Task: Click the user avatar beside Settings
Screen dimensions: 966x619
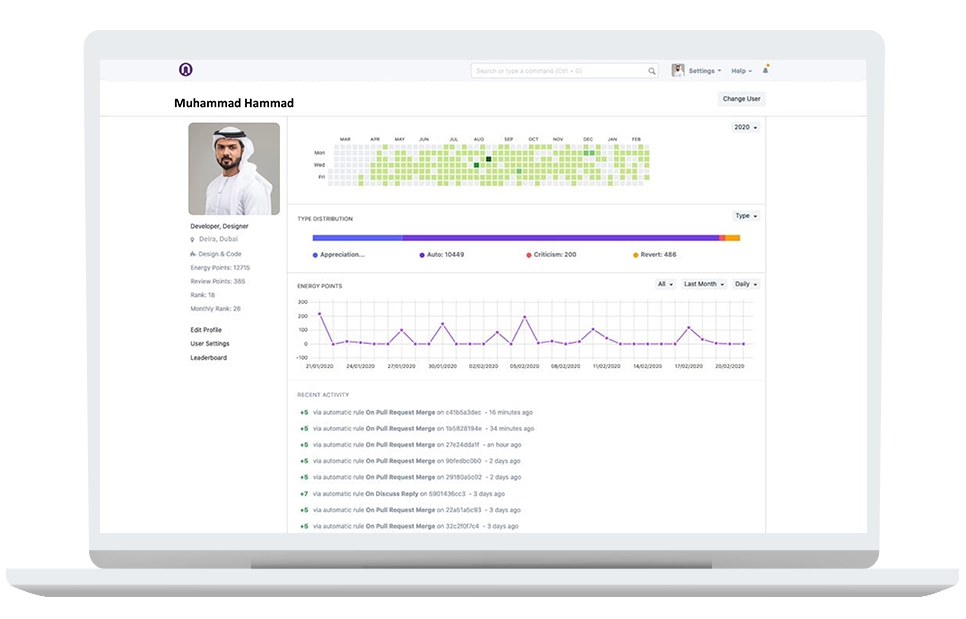Action: [678, 70]
